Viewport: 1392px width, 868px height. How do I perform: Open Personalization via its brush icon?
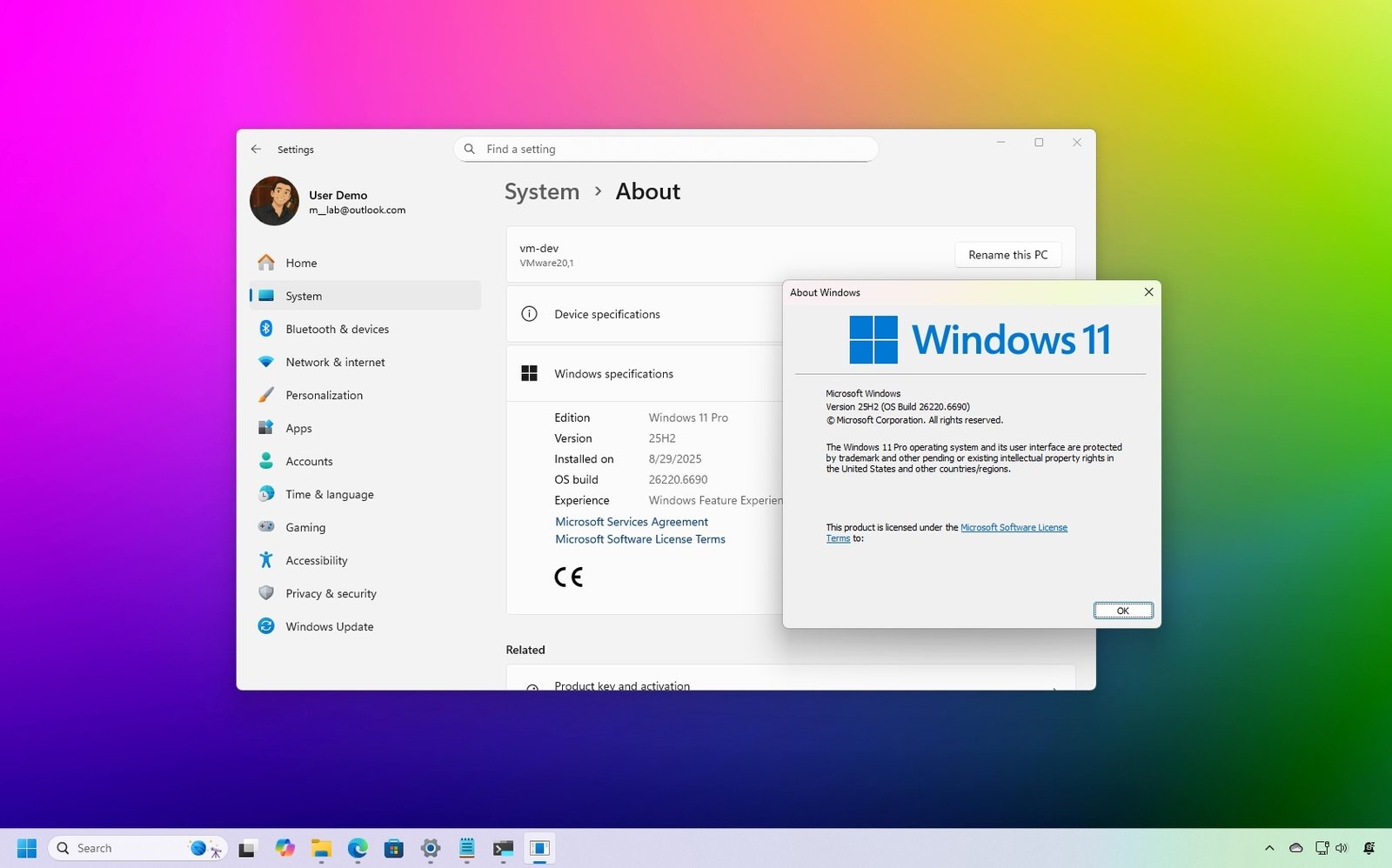[267, 395]
